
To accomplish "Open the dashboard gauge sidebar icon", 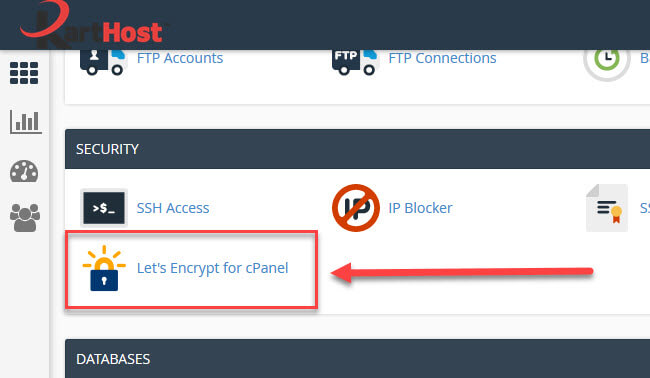I will [x=24, y=171].
